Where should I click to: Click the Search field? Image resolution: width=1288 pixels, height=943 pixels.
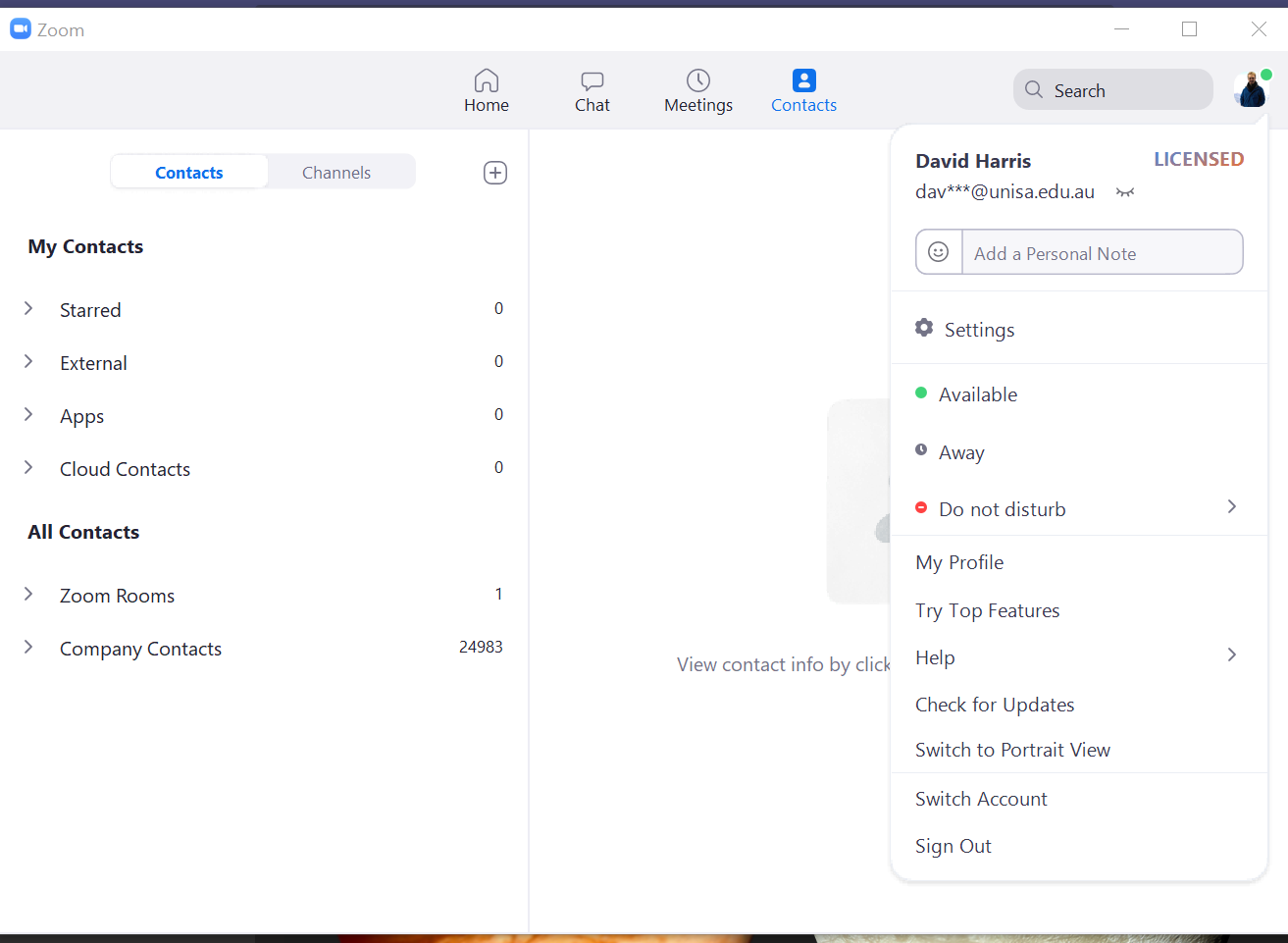(1113, 89)
